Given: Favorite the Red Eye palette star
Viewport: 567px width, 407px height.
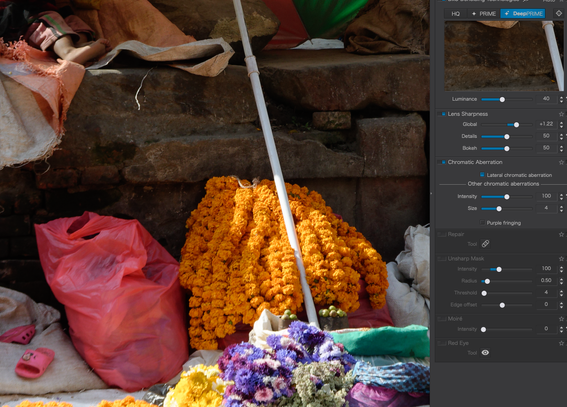Looking at the screenshot, I should (561, 343).
